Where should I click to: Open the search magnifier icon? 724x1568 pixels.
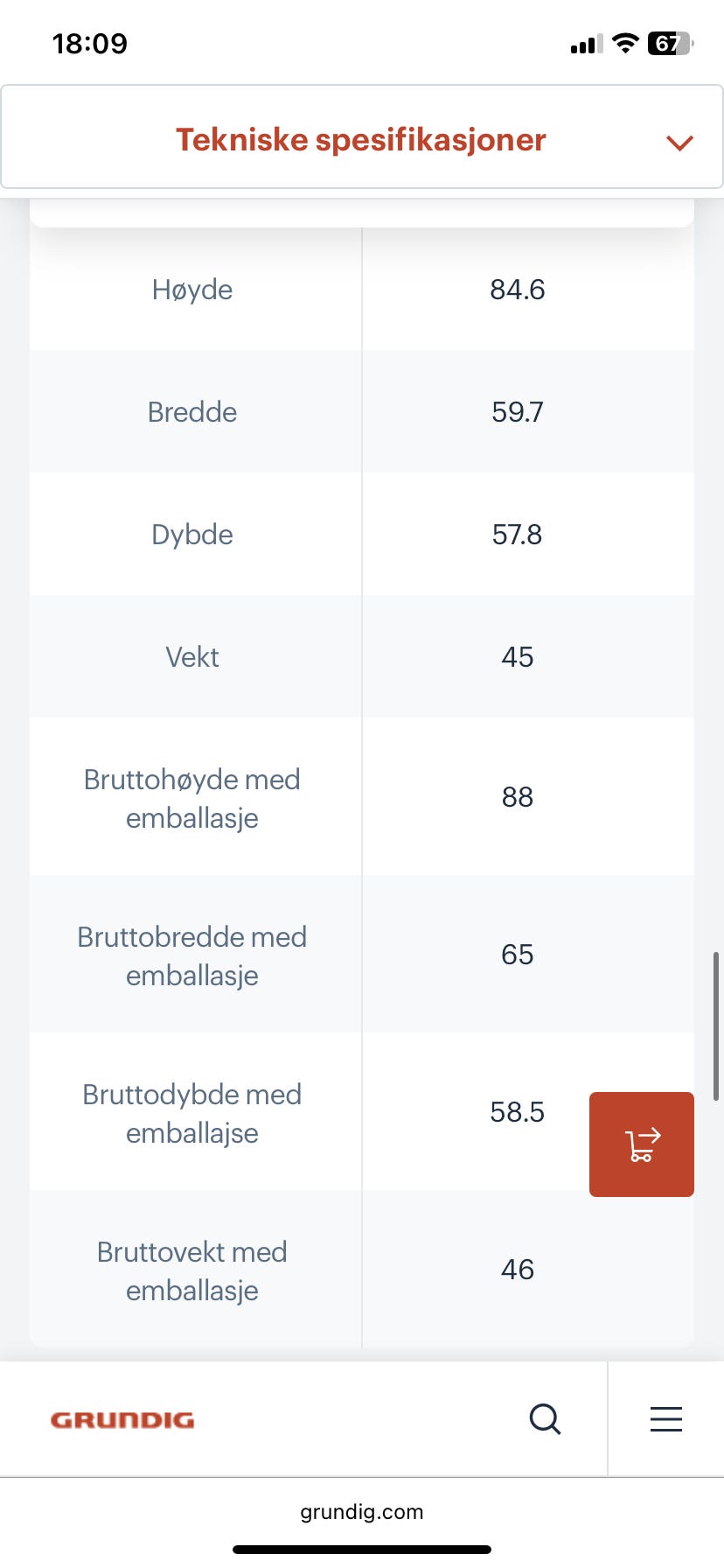tap(545, 1418)
